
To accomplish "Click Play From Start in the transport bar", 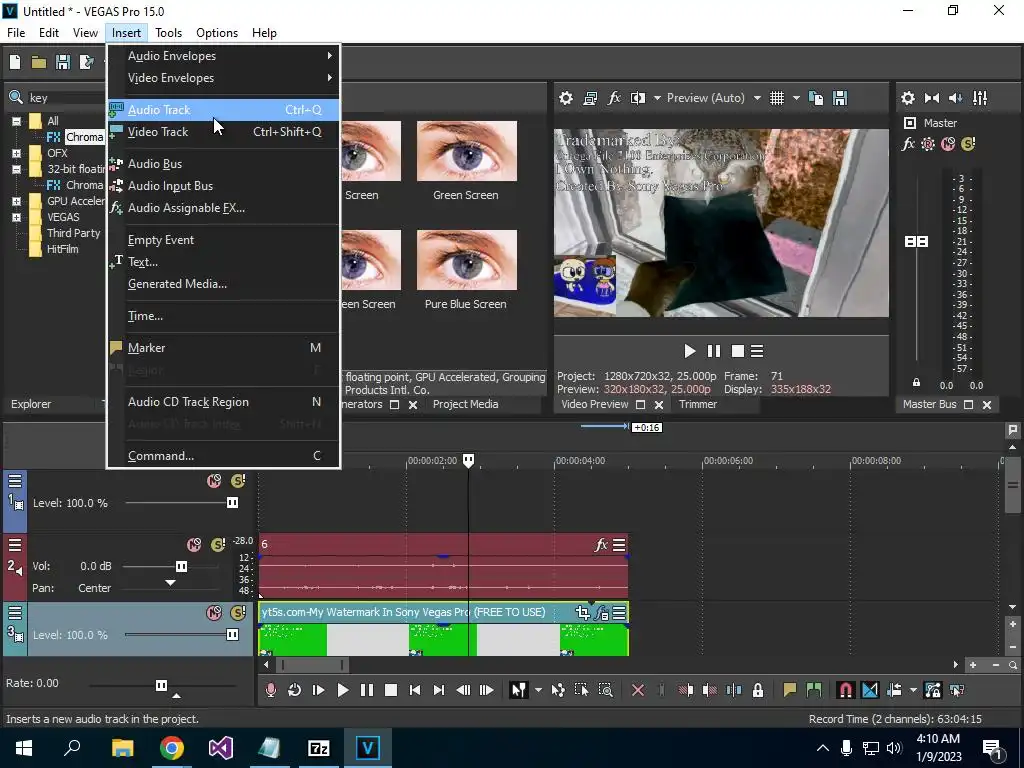I will tap(319, 690).
